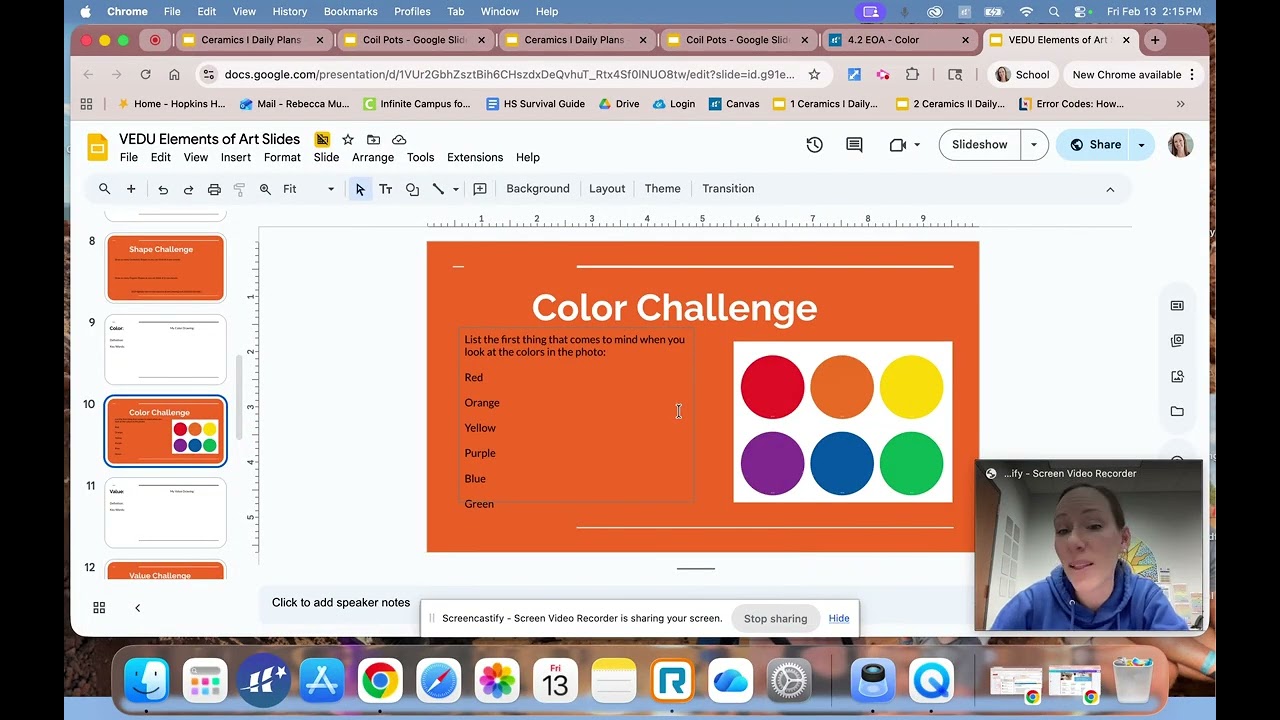Click the camera meeting icon
Screen dimensions: 1280x720
coord(897,145)
